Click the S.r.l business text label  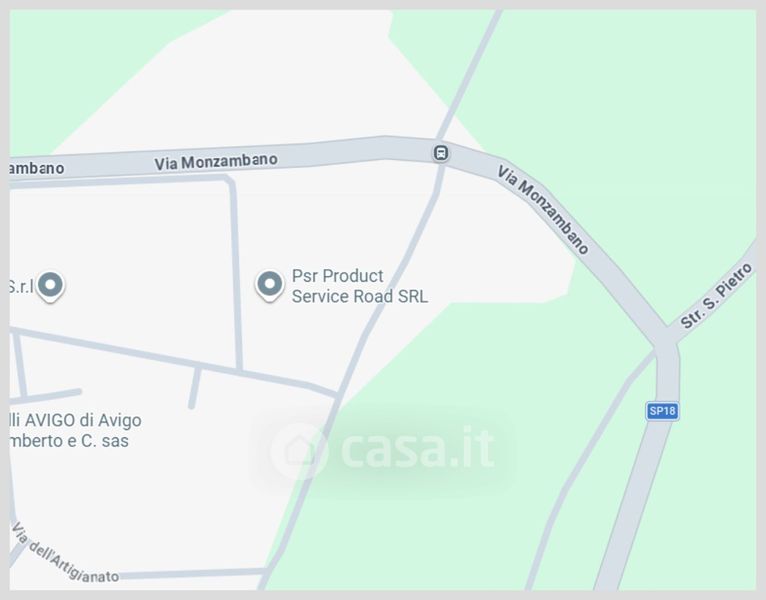[x=21, y=286]
